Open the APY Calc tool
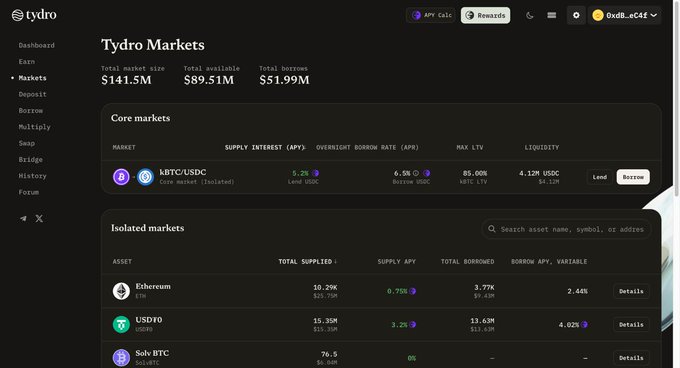The height and width of the screenshot is (368, 680). point(431,15)
